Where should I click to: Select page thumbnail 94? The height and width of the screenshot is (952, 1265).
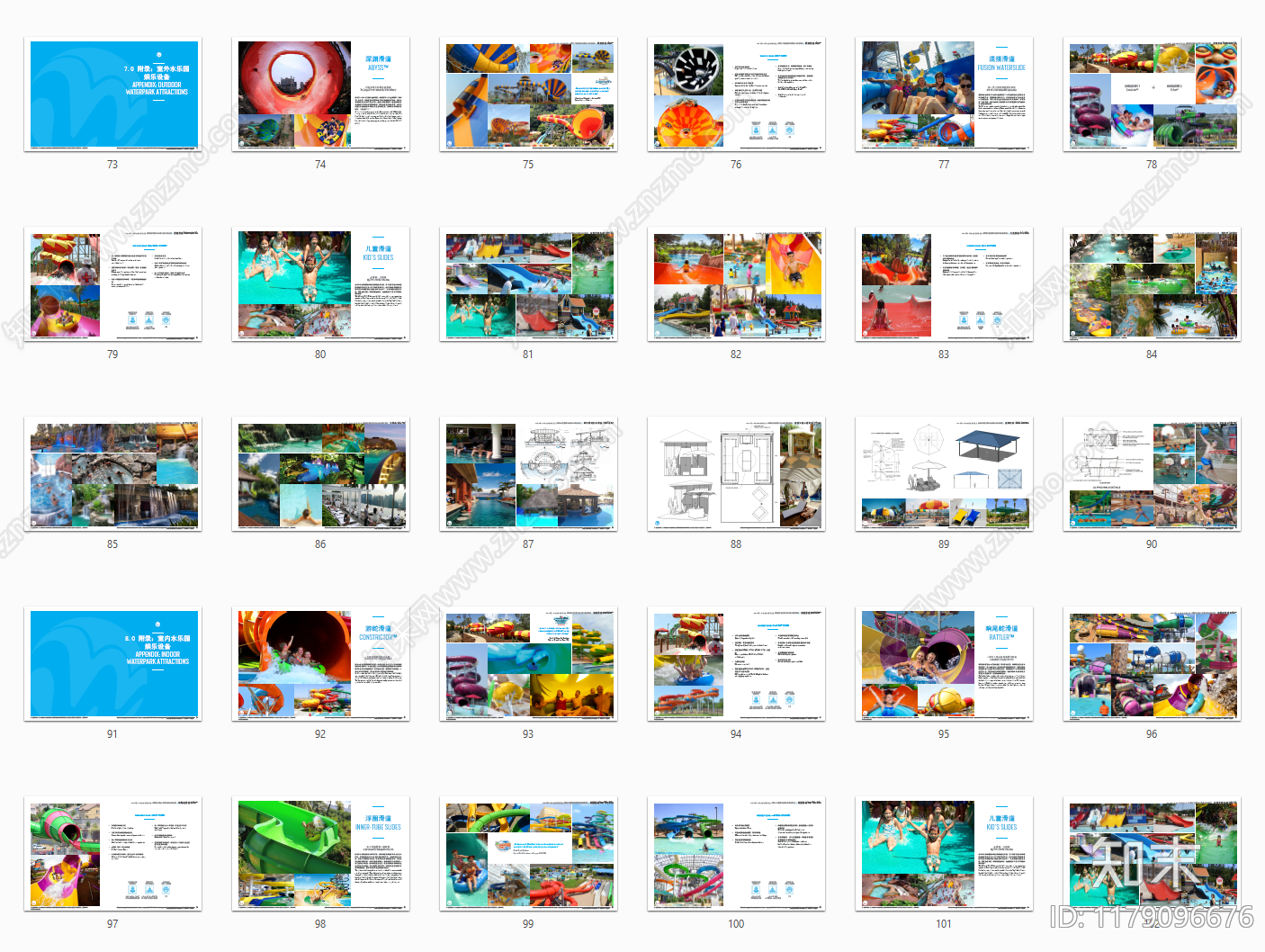pyautogui.click(x=736, y=664)
